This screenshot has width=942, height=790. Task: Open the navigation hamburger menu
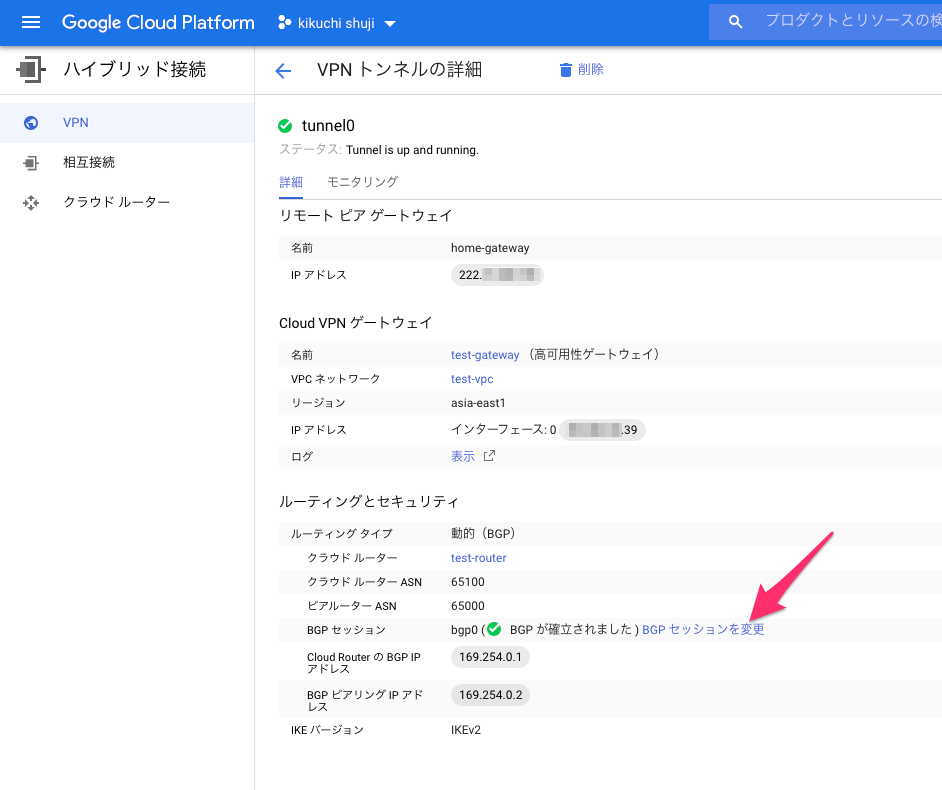(29, 22)
